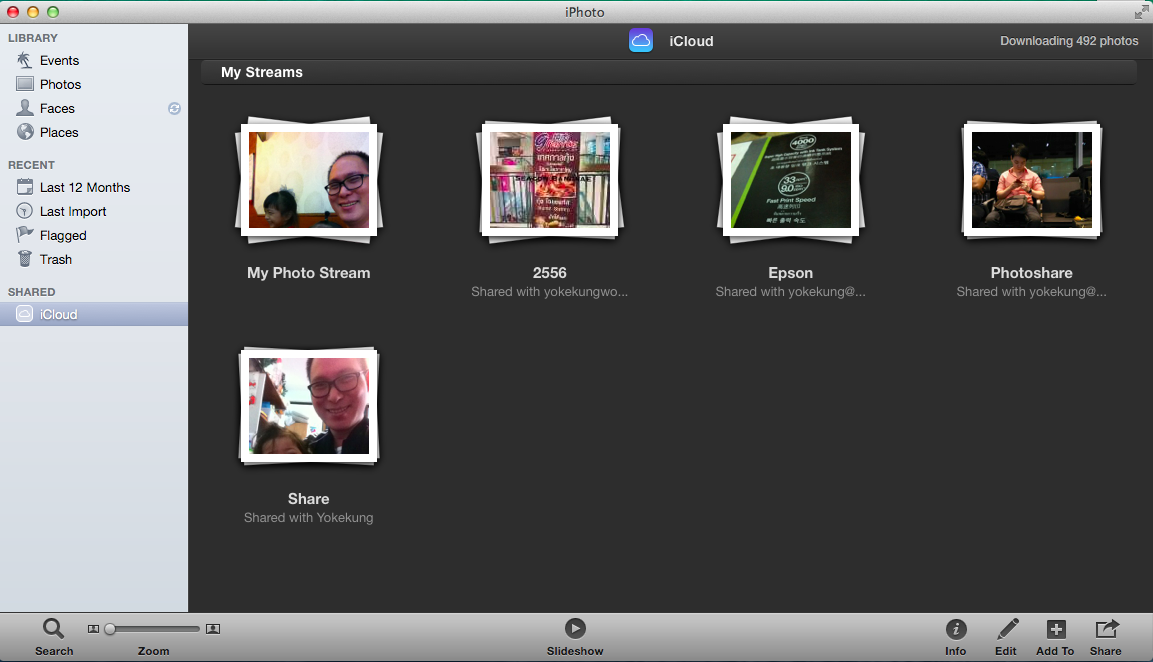Click 'Downloading 492 photos' status
The image size is (1153, 662).
pos(1069,41)
